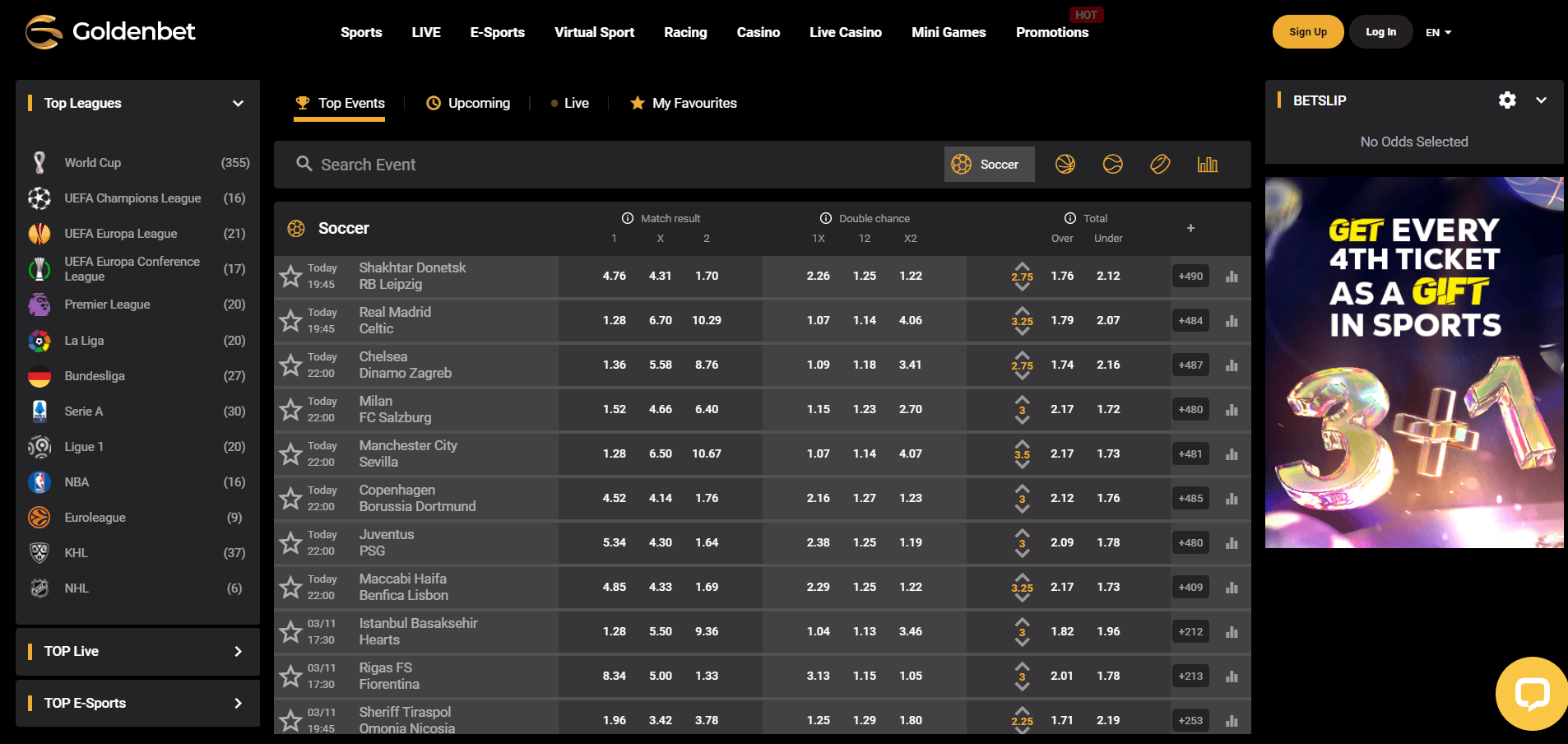Open stats for Milan vs FC Salzburg
1568x744 pixels.
coord(1232,410)
